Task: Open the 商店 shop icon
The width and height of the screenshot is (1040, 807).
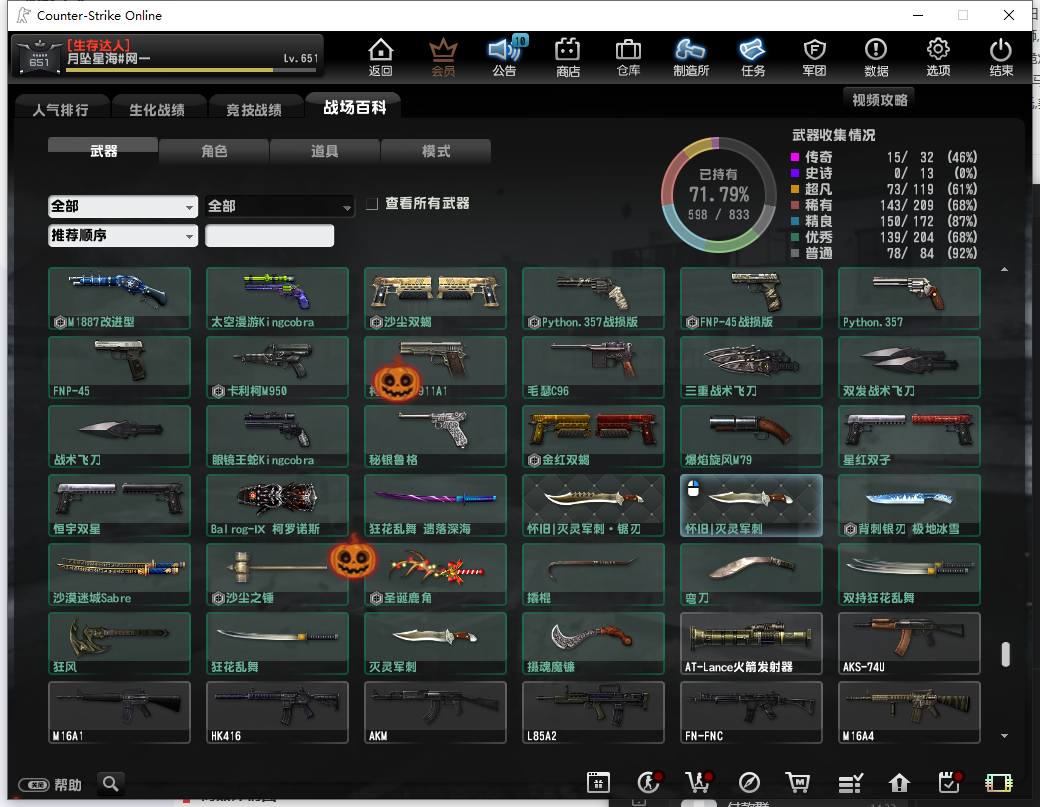Action: (568, 56)
